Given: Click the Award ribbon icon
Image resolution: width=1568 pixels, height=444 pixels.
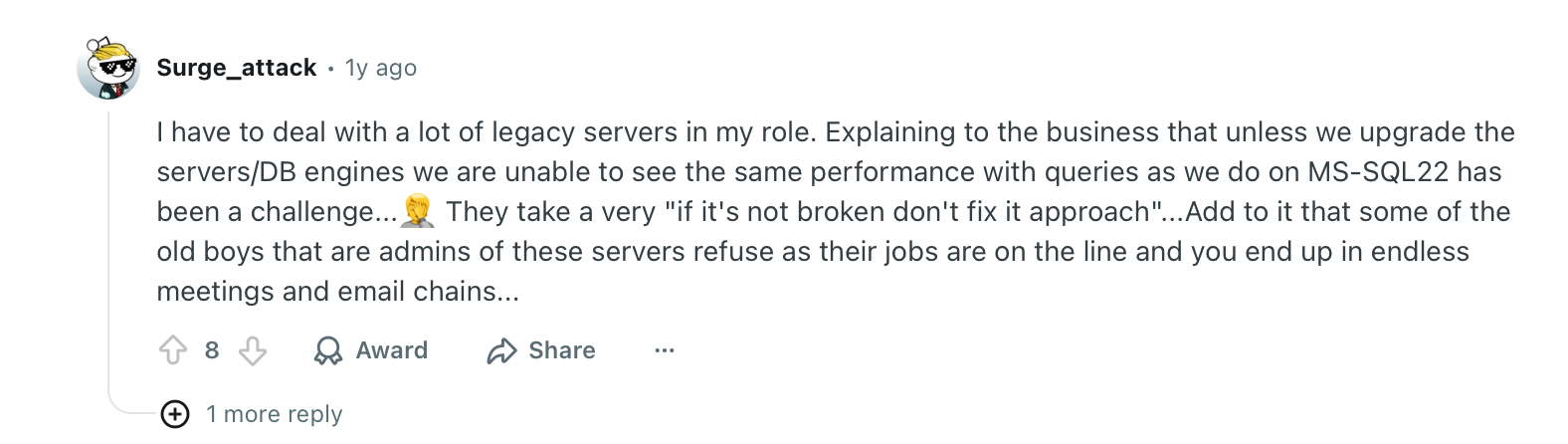Looking at the screenshot, I should [327, 350].
